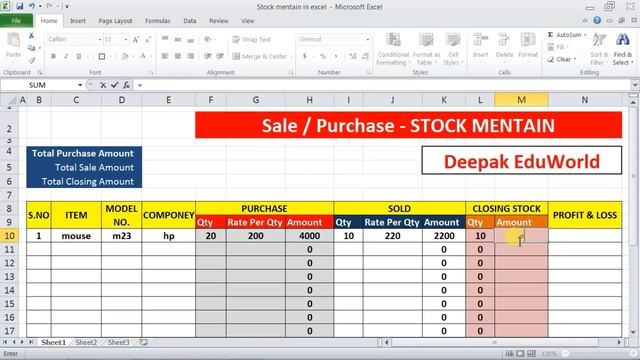Image resolution: width=640 pixels, height=360 pixels.
Task: Switch to the Page Layout tab
Action: coord(115,21)
